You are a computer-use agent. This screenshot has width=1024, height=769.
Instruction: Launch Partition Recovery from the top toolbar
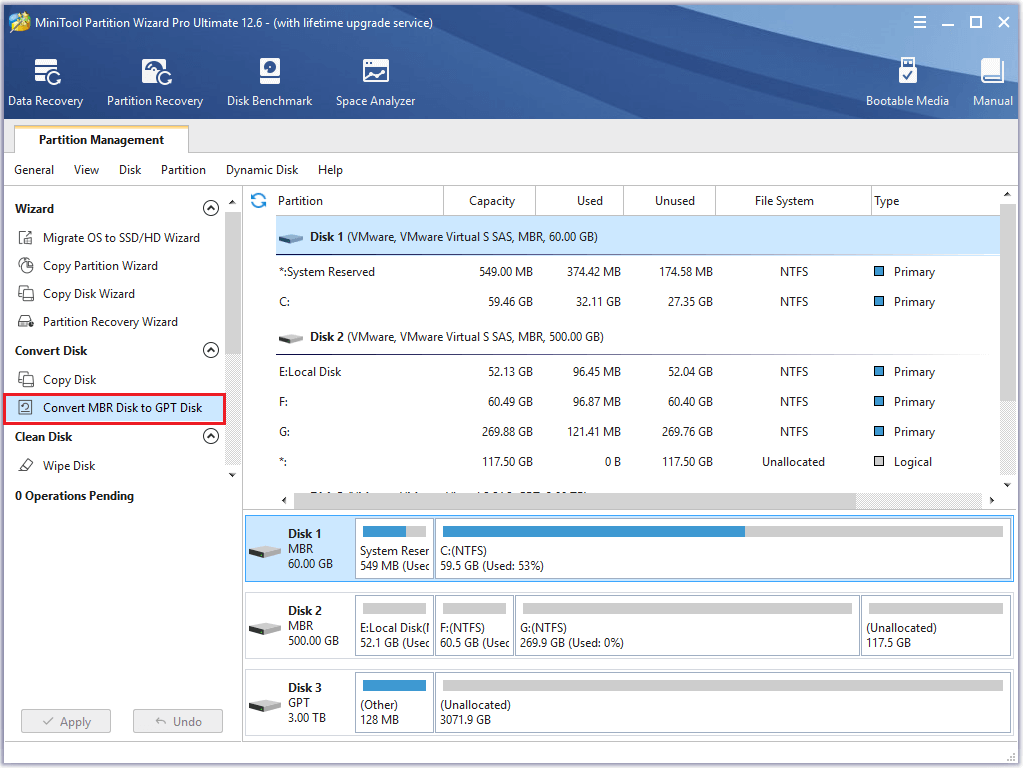[x=155, y=82]
